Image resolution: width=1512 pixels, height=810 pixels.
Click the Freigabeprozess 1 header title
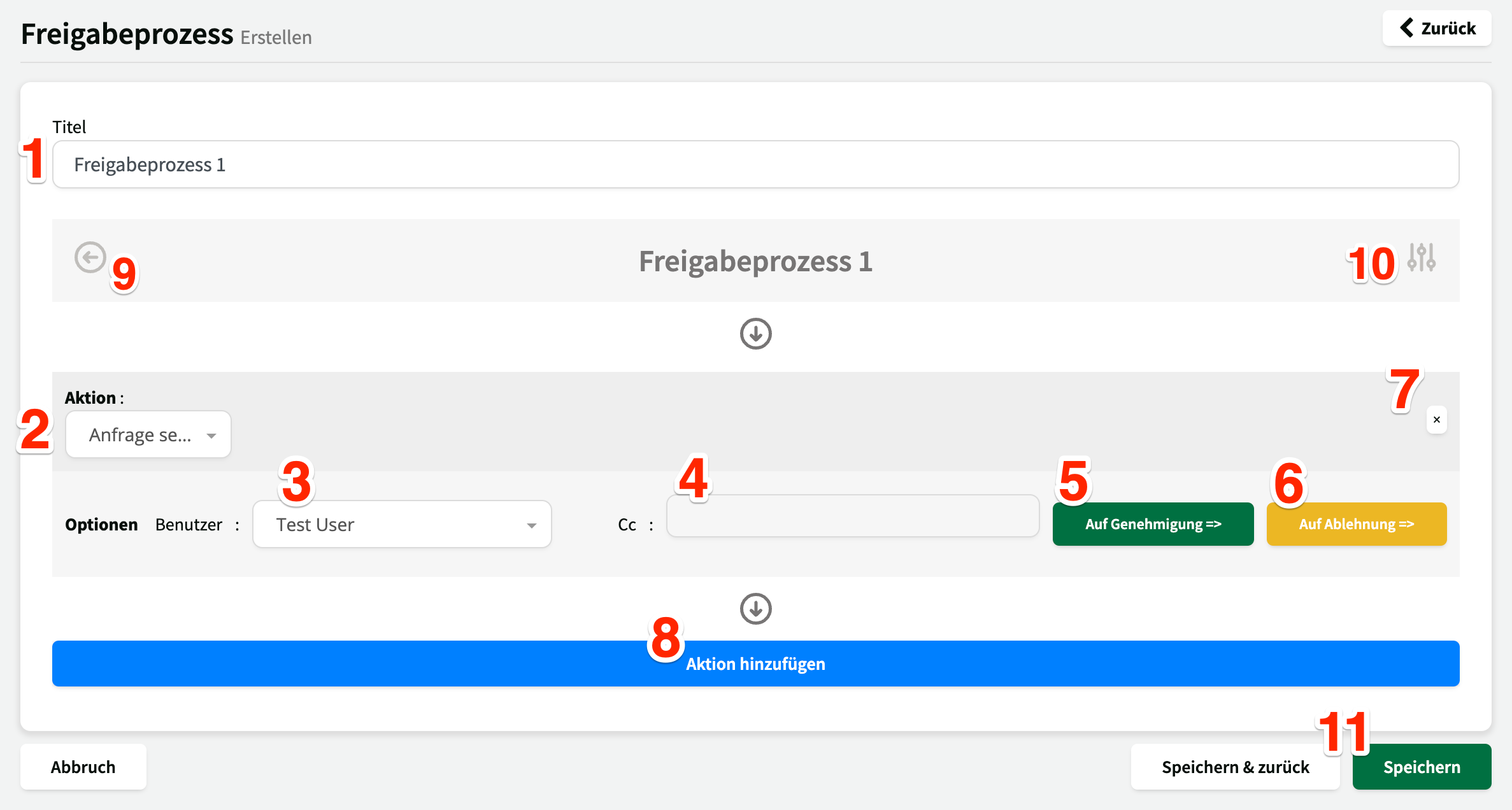coord(756,261)
